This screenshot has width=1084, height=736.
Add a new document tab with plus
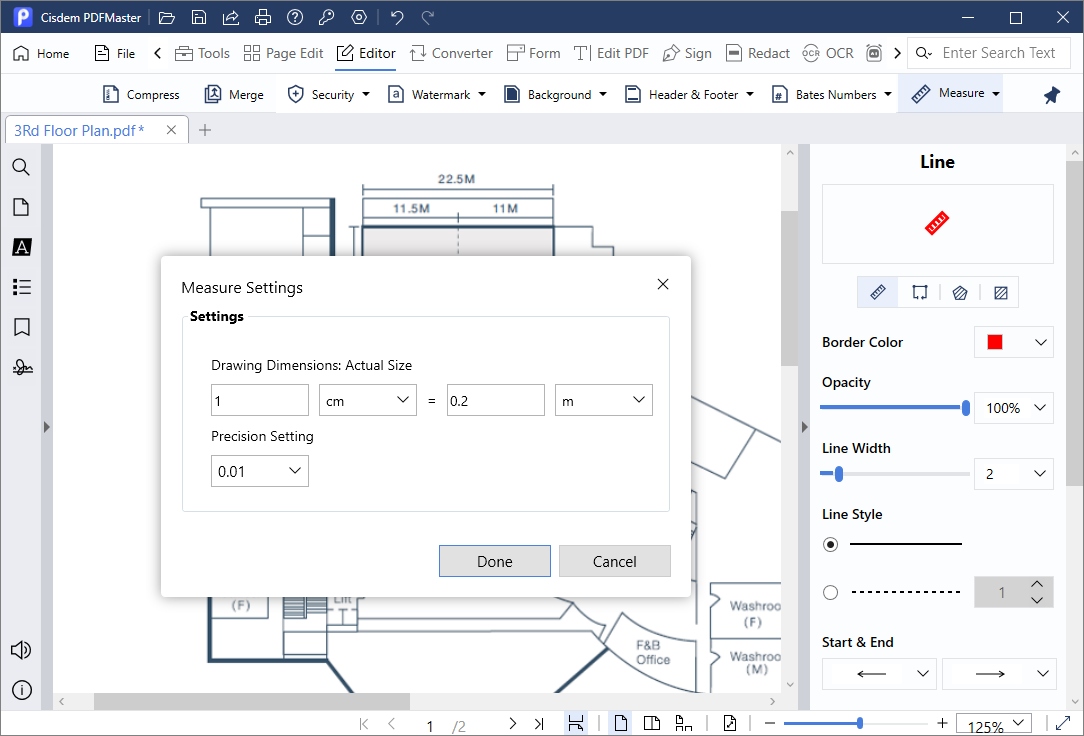pyautogui.click(x=205, y=130)
